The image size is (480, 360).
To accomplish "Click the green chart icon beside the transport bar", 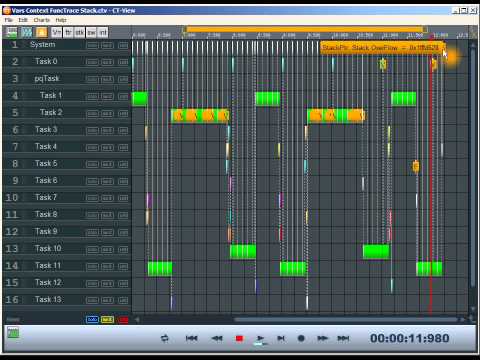I will coord(13,333).
